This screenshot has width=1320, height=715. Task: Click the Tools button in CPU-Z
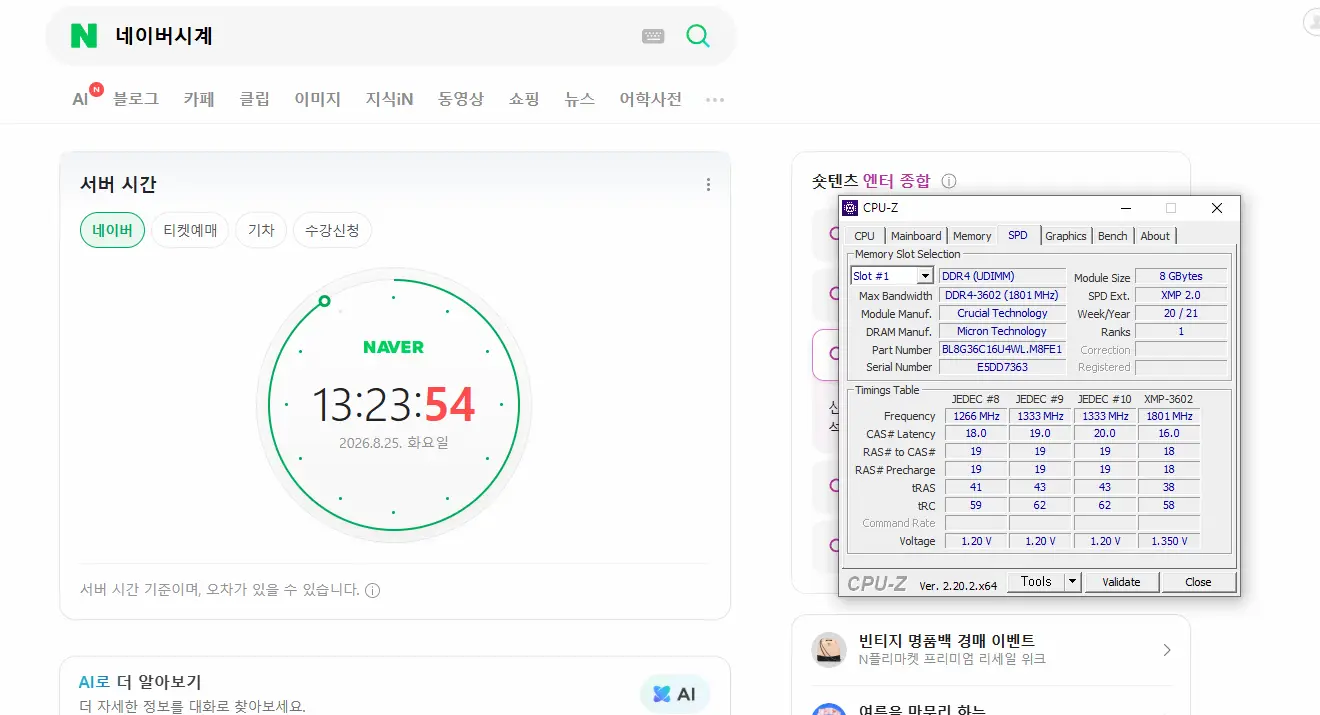(x=1036, y=581)
